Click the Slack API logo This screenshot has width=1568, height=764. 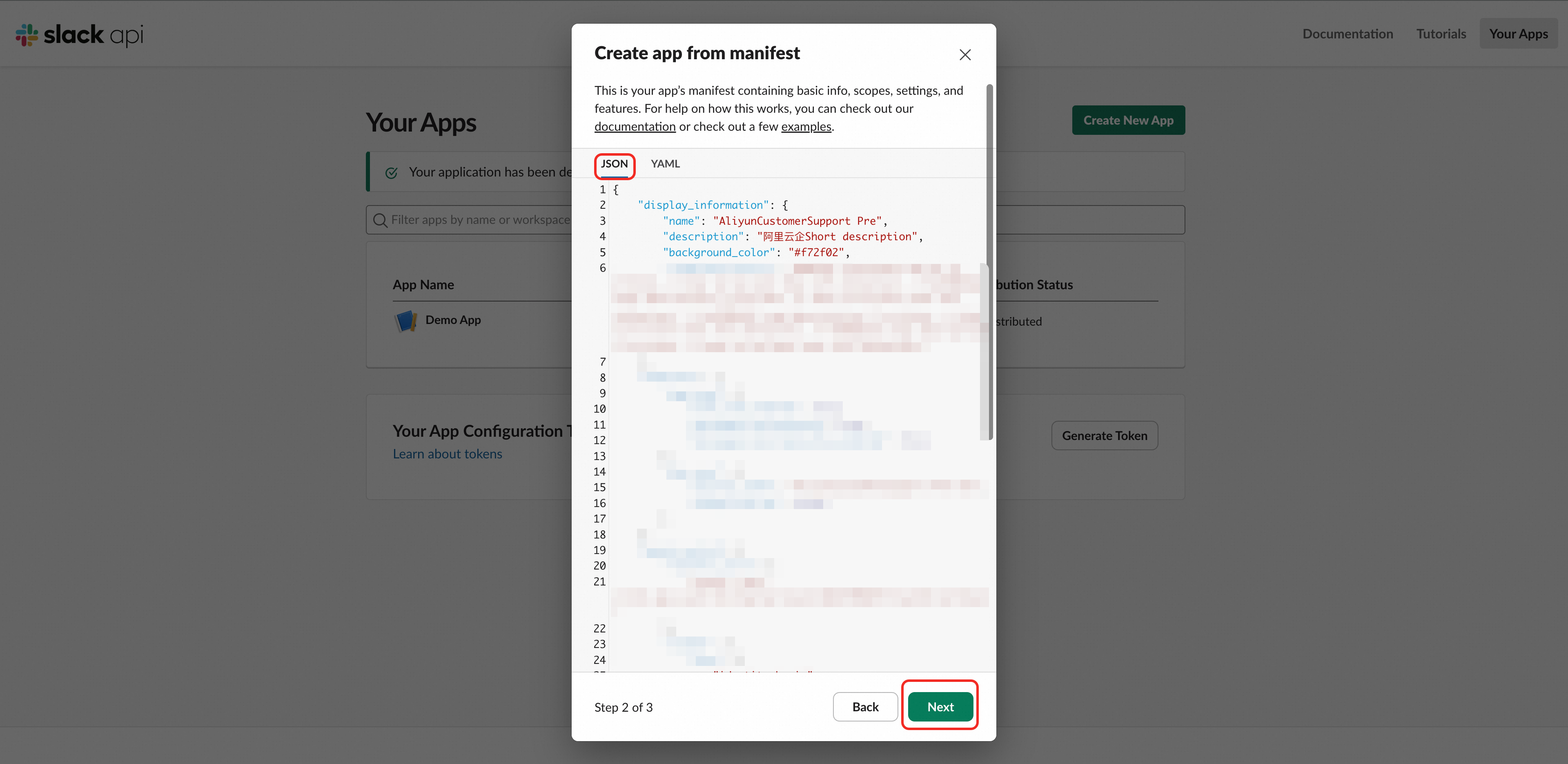[x=80, y=35]
